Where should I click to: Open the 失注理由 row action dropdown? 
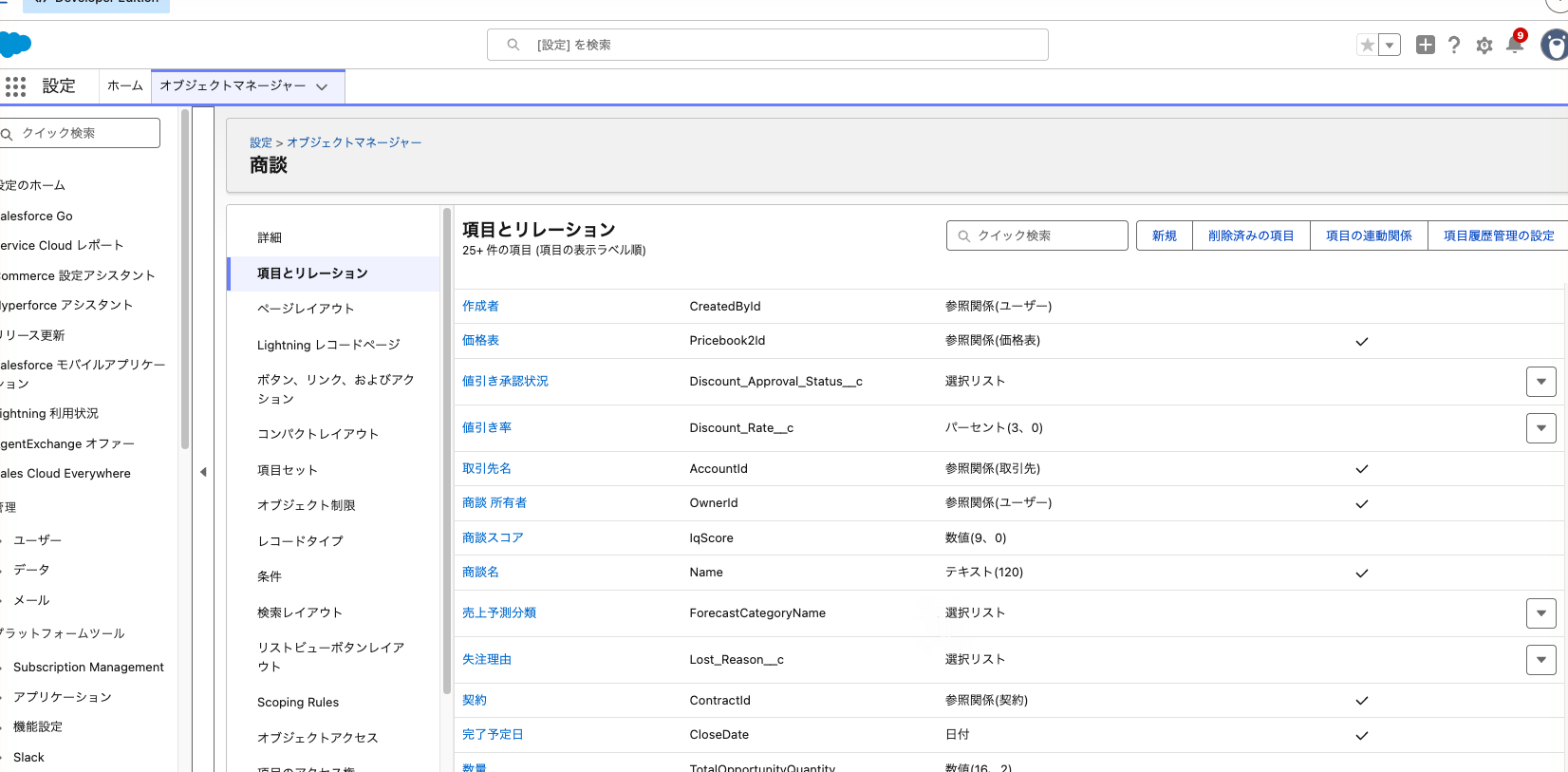pyautogui.click(x=1540, y=660)
